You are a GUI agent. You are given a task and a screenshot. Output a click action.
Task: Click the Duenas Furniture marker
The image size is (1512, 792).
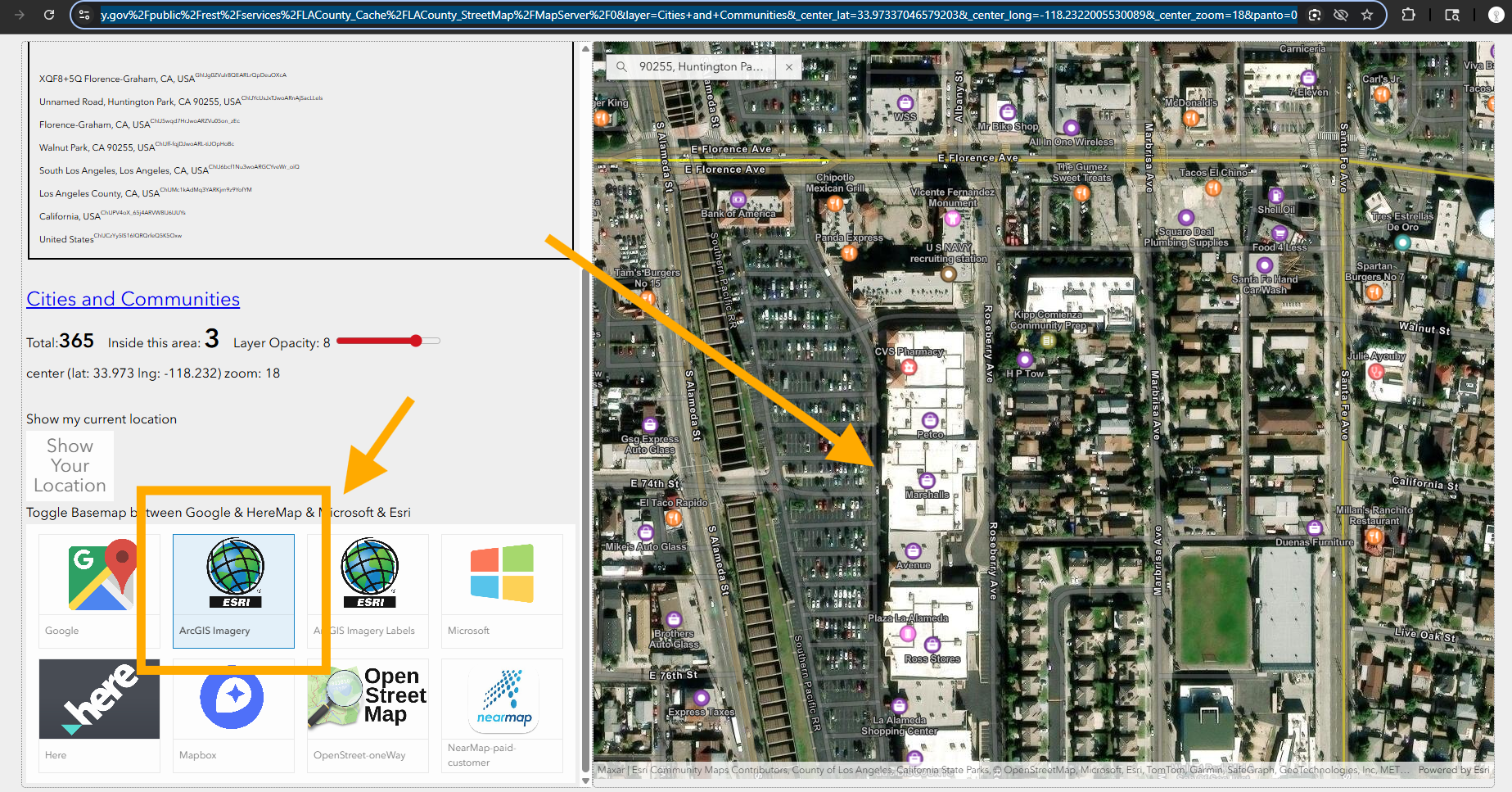click(1315, 528)
